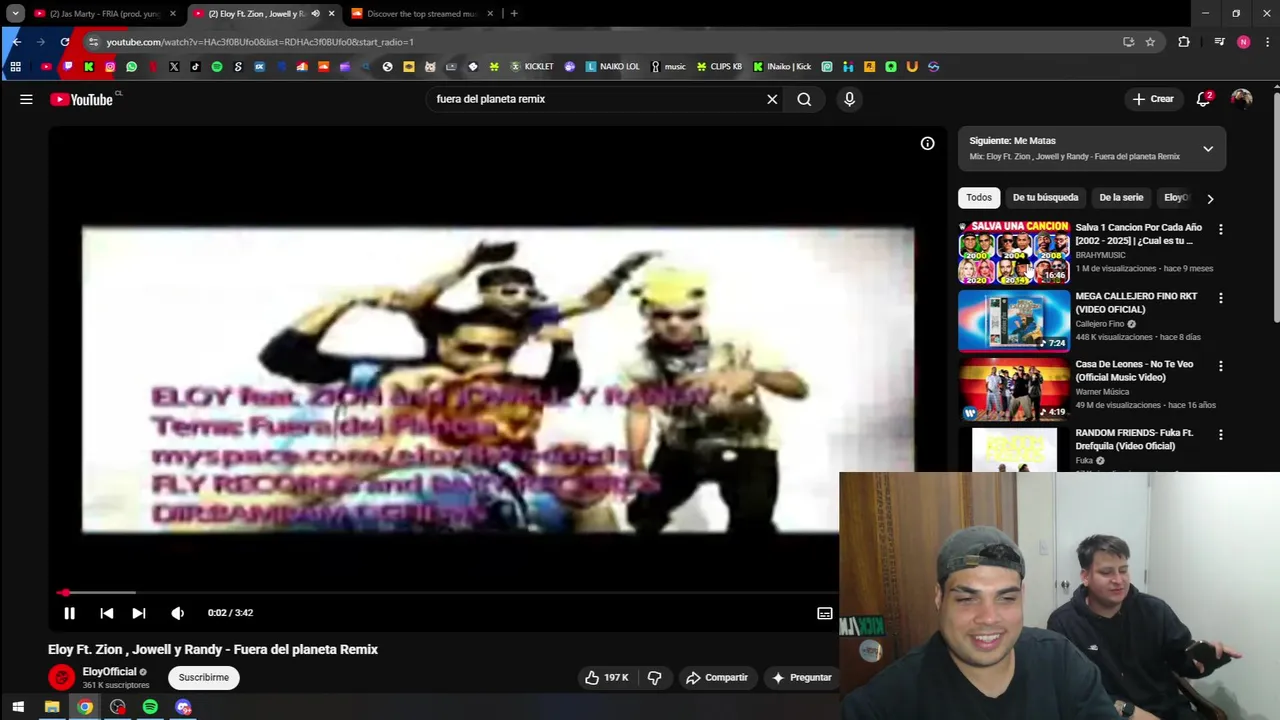The height and width of the screenshot is (720, 1280).
Task: Open Casa De Leones No Te Veo title
Action: point(1134,371)
